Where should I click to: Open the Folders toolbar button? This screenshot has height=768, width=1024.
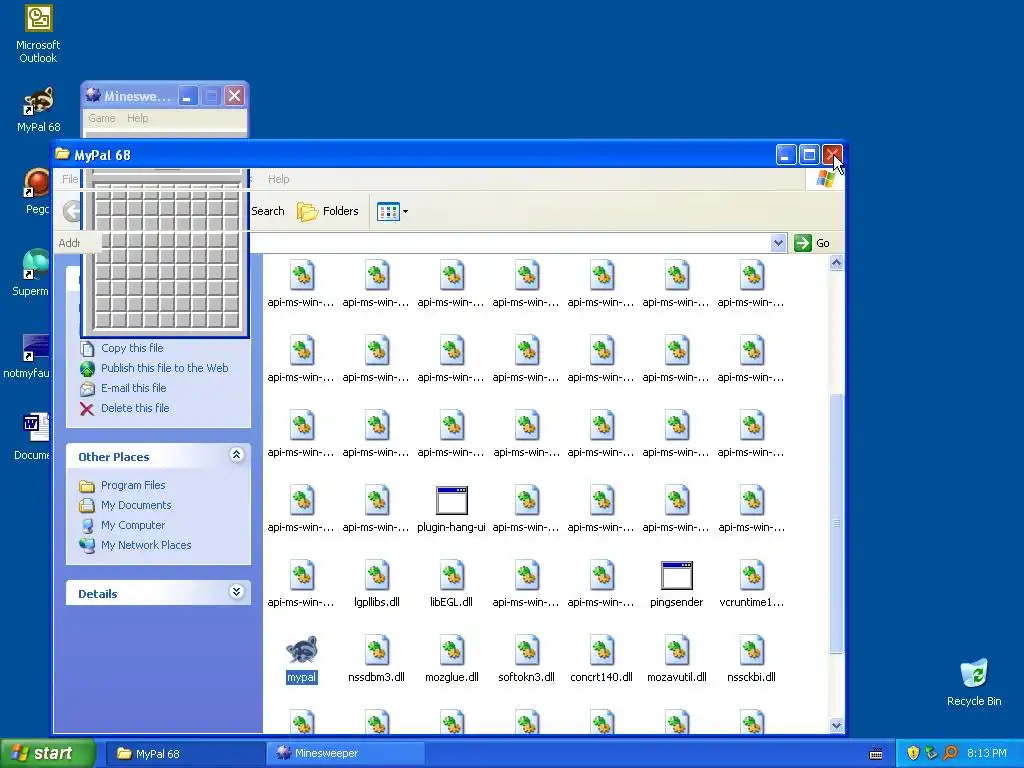tap(328, 211)
